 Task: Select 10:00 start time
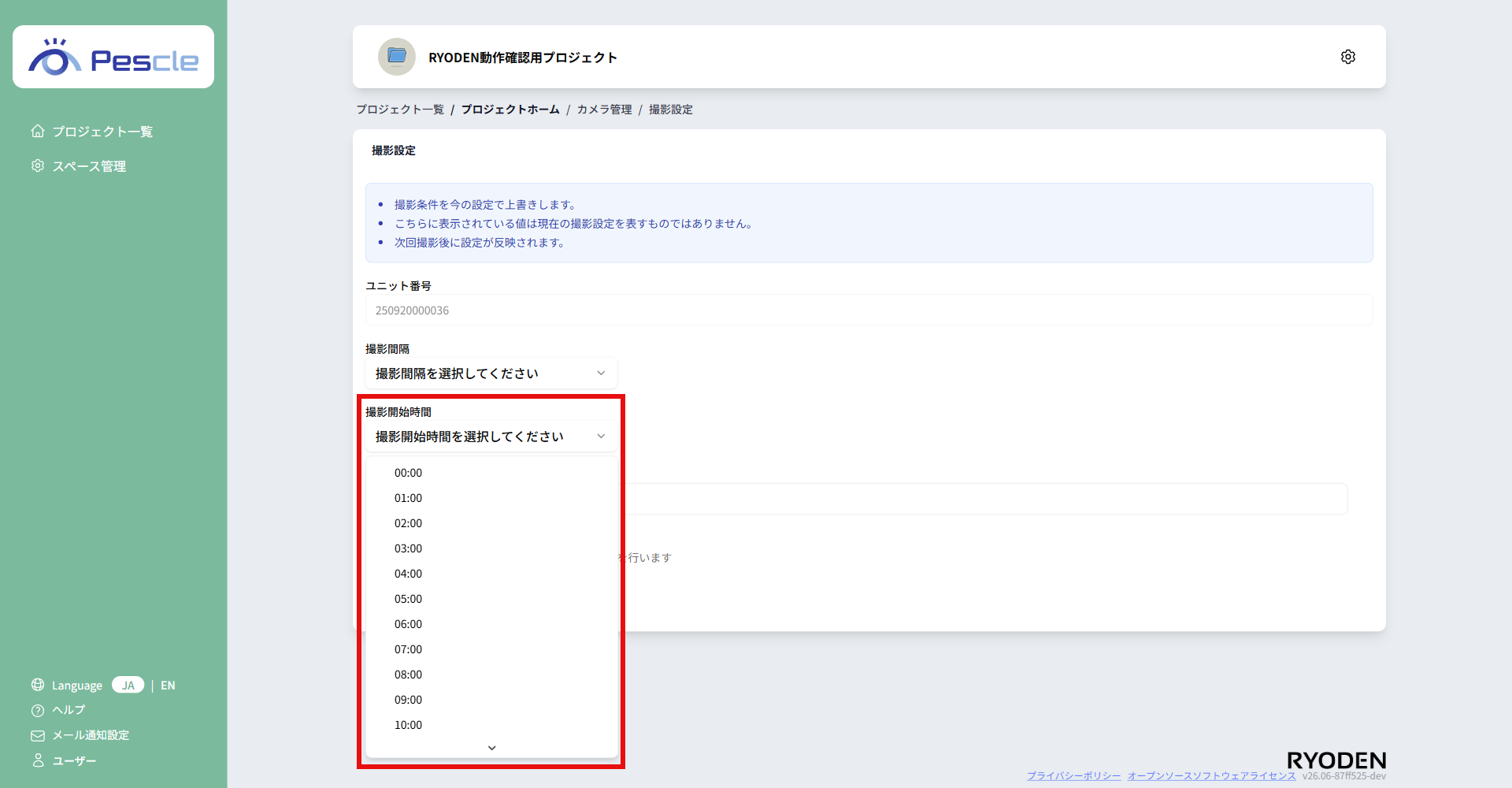pos(491,725)
